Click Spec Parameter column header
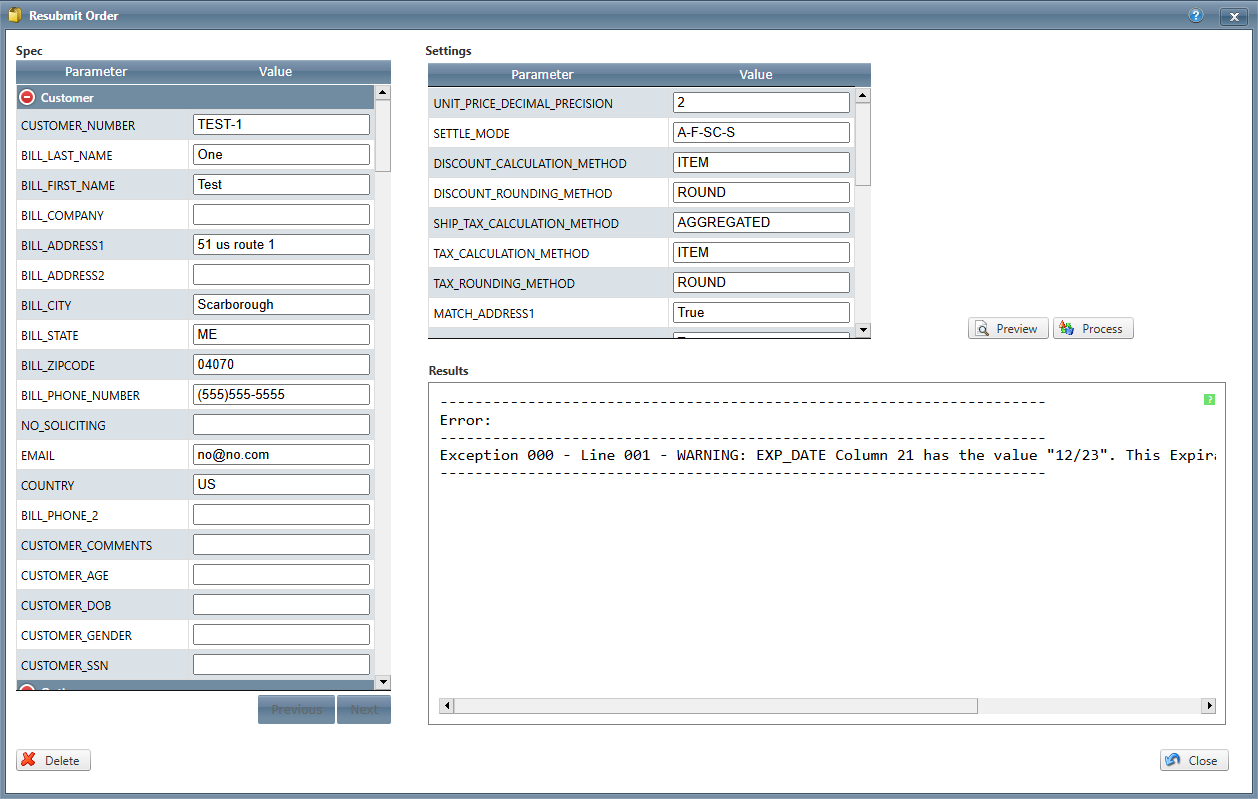 [97, 71]
